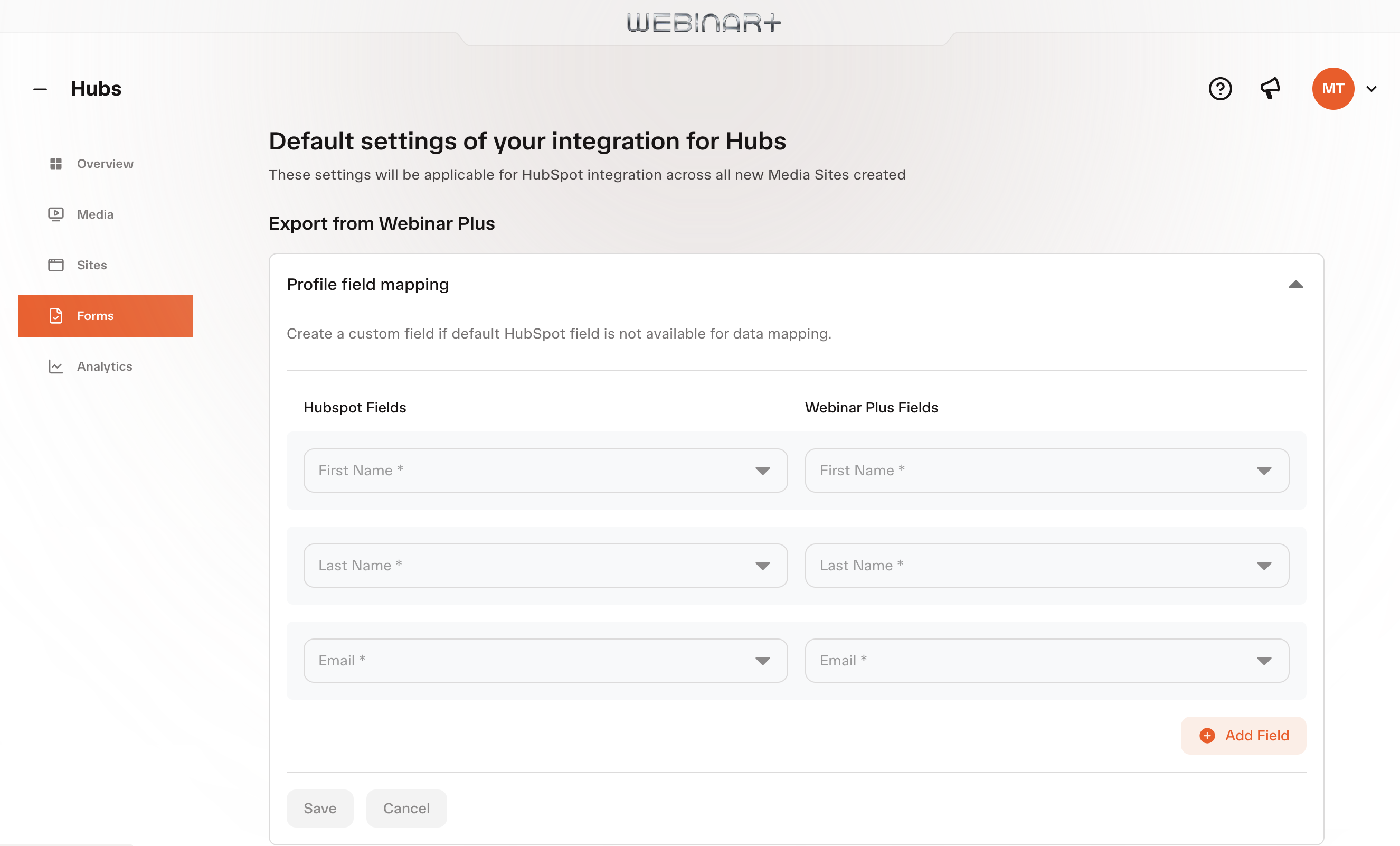Click the Sites window icon

point(55,265)
